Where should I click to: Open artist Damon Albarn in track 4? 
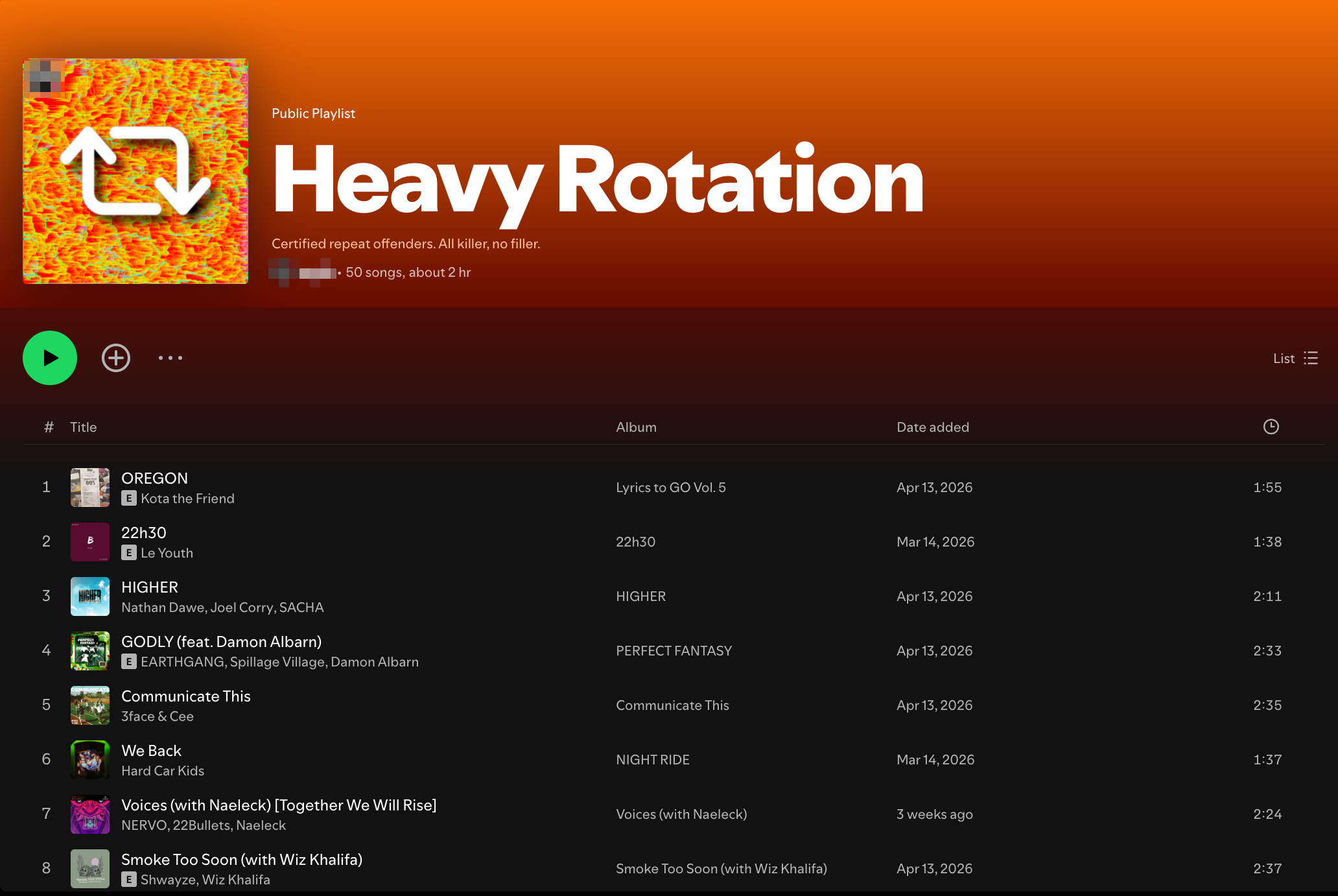(x=375, y=662)
